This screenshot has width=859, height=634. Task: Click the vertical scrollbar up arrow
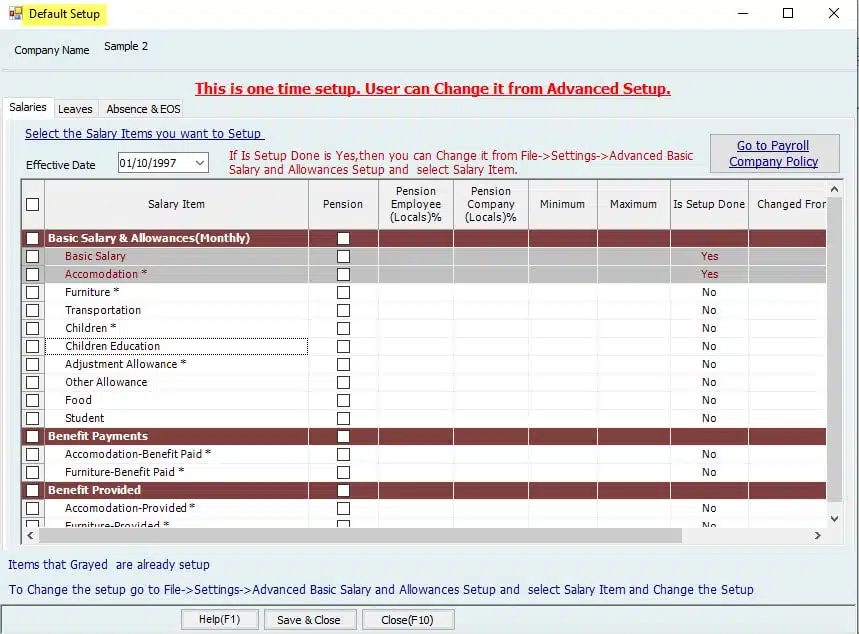click(x=834, y=189)
